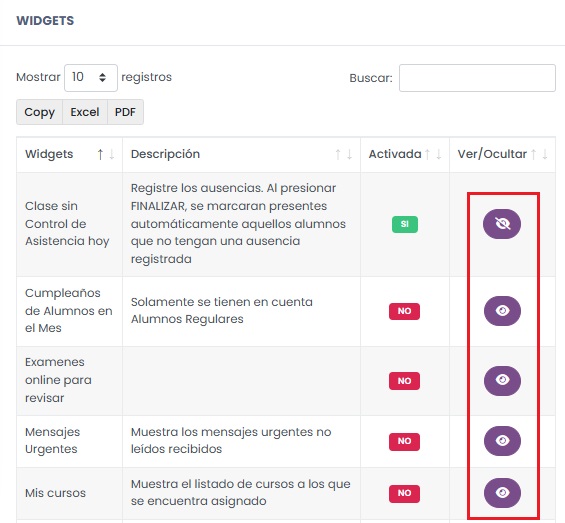Click the WIDGETS page heading
The width and height of the screenshot is (565, 523).
click(45, 21)
